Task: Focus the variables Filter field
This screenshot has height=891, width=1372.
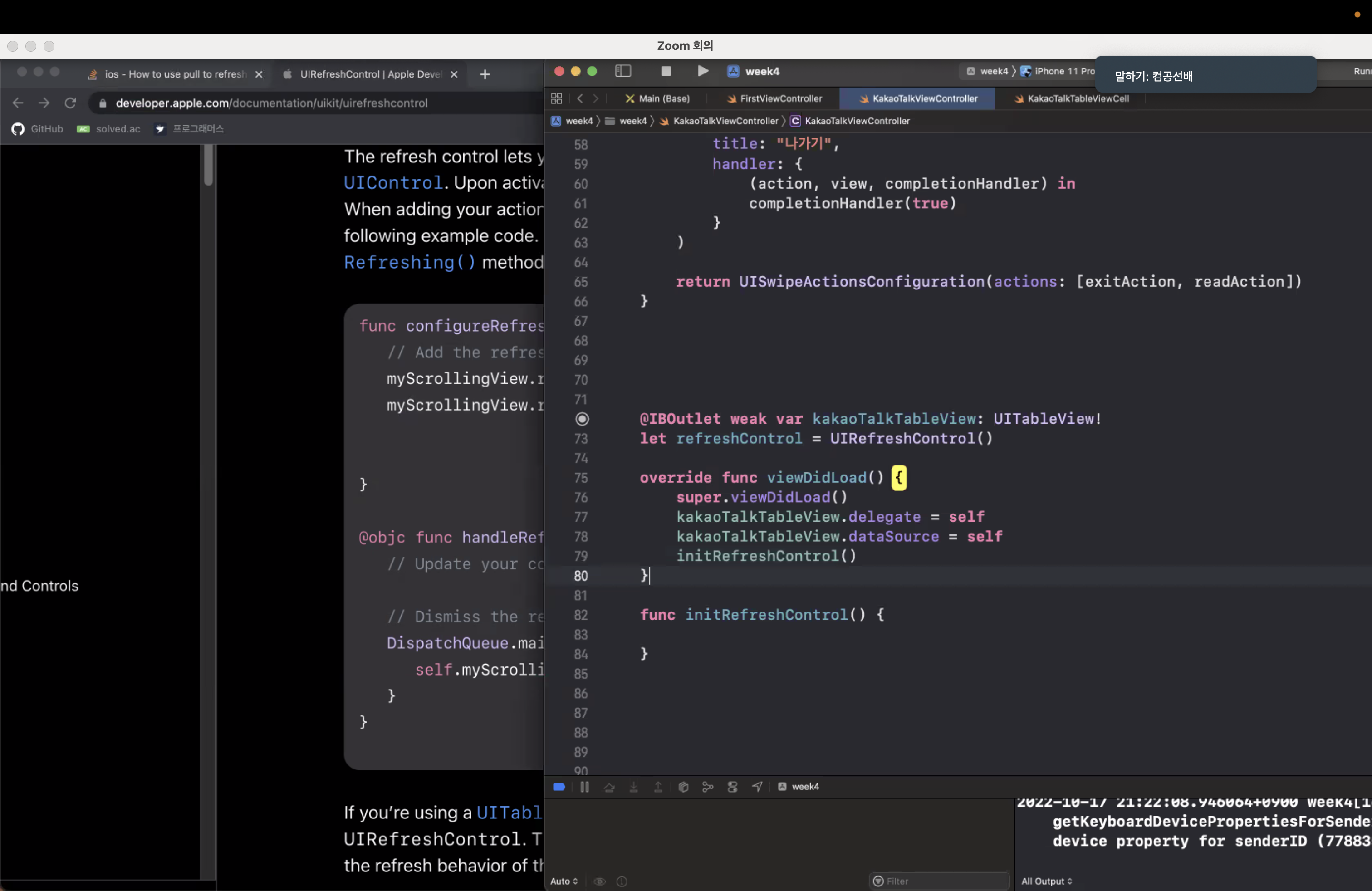Action: (939, 881)
